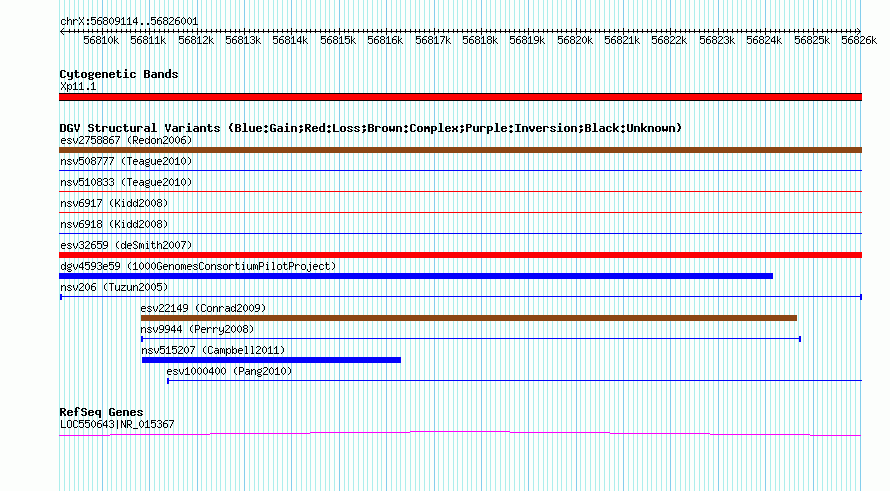The width and height of the screenshot is (890, 491).
Task: Open the DGV Structural Variants track heading
Action: pos(370,128)
